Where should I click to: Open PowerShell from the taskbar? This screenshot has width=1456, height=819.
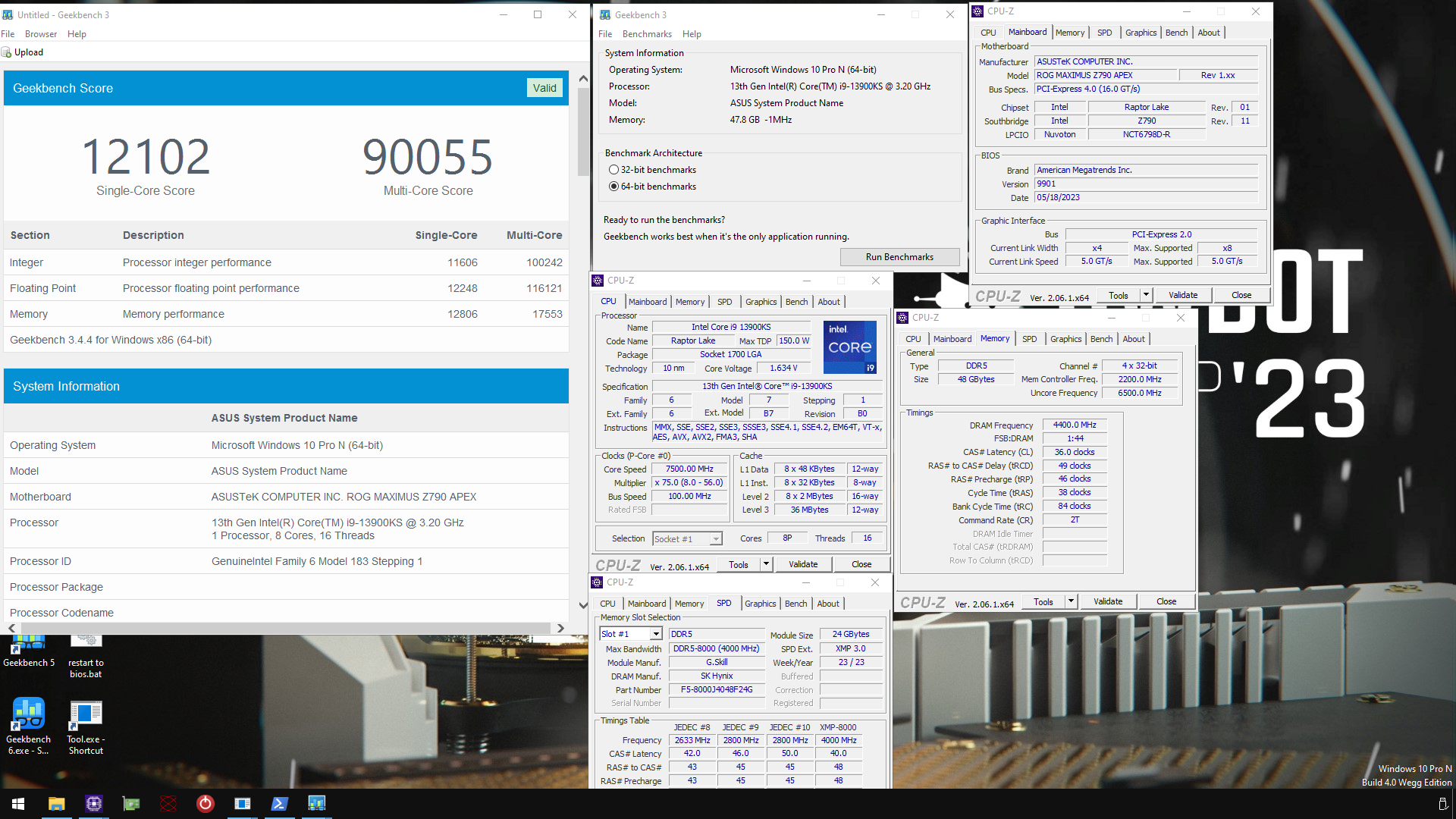click(x=280, y=804)
